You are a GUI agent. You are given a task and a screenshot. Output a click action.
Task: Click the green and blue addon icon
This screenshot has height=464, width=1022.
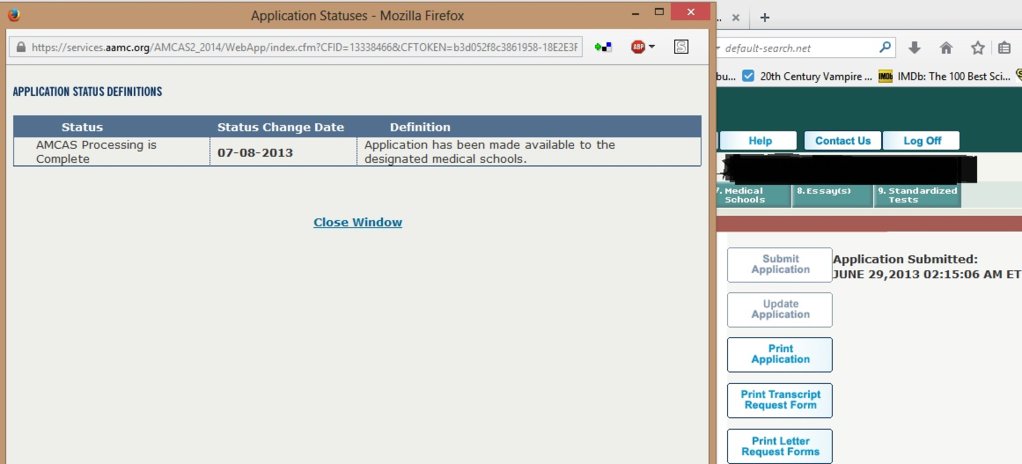603,47
